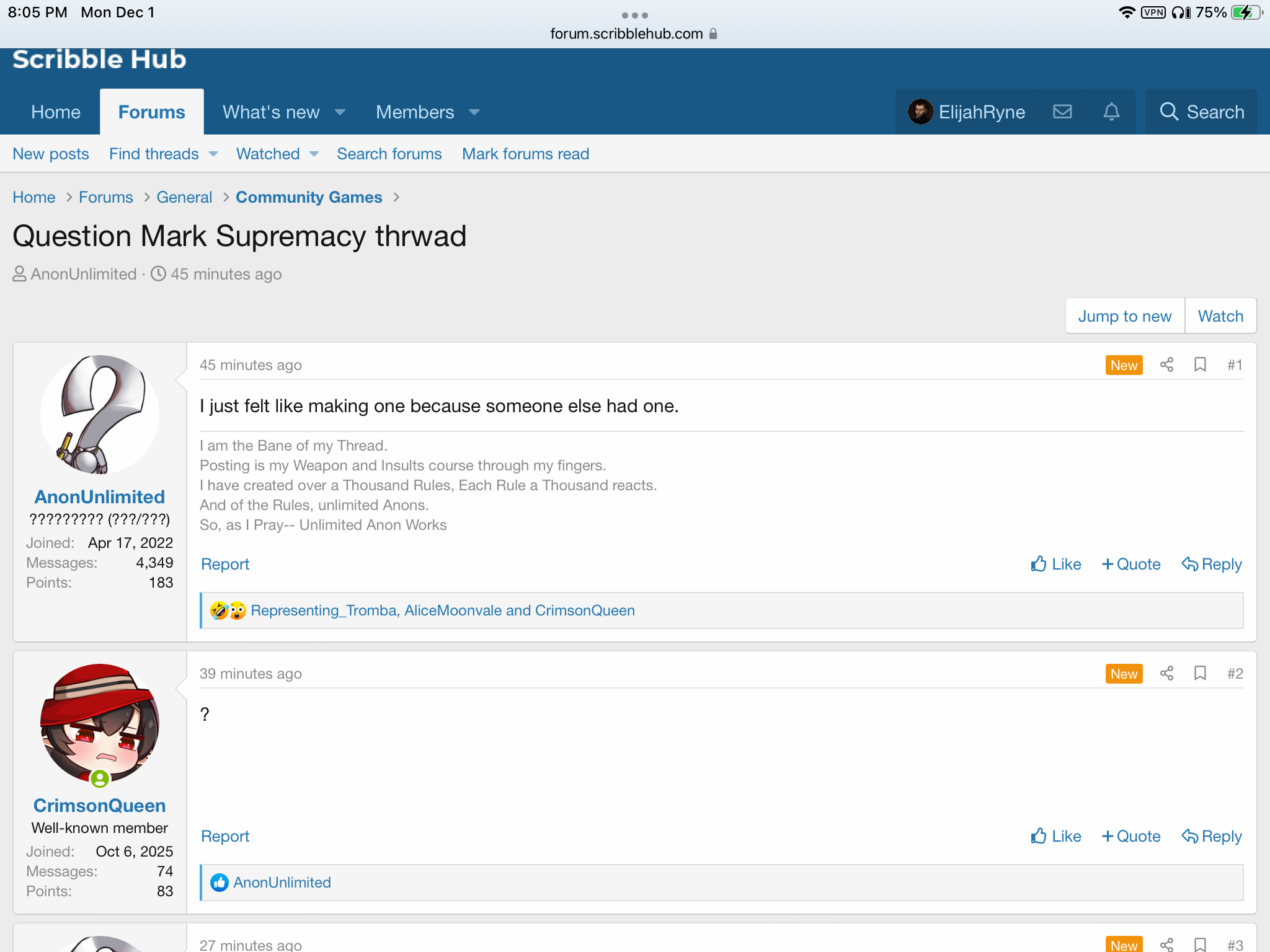The image size is (1270, 952).
Task: Open Community Games breadcrumb link
Action: (x=309, y=197)
